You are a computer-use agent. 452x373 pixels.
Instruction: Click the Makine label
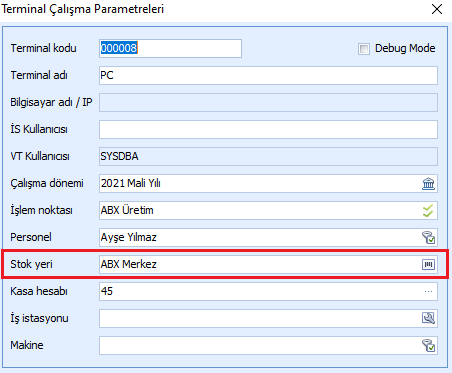coord(27,345)
